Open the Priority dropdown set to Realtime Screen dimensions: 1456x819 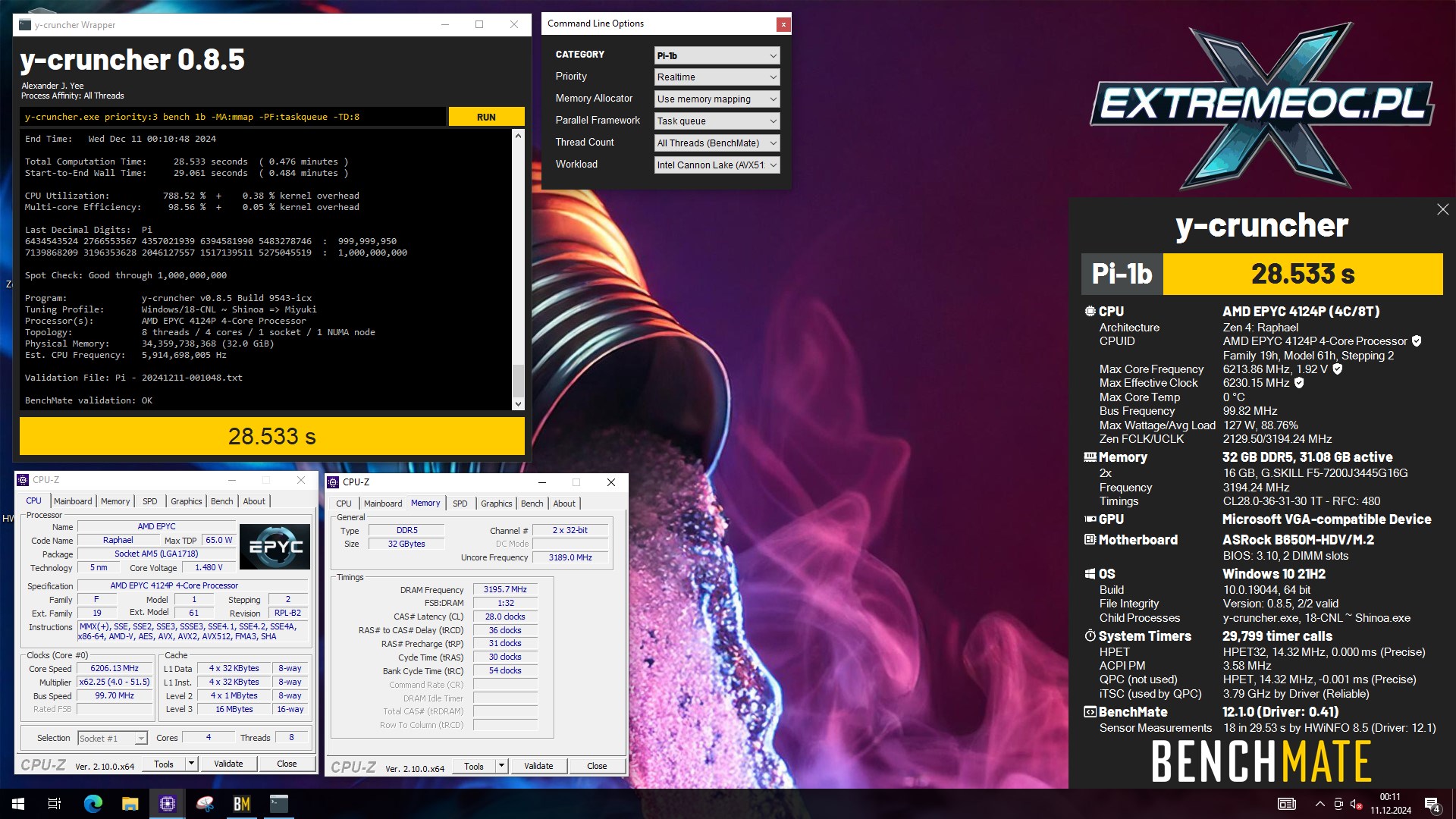pyautogui.click(x=717, y=77)
